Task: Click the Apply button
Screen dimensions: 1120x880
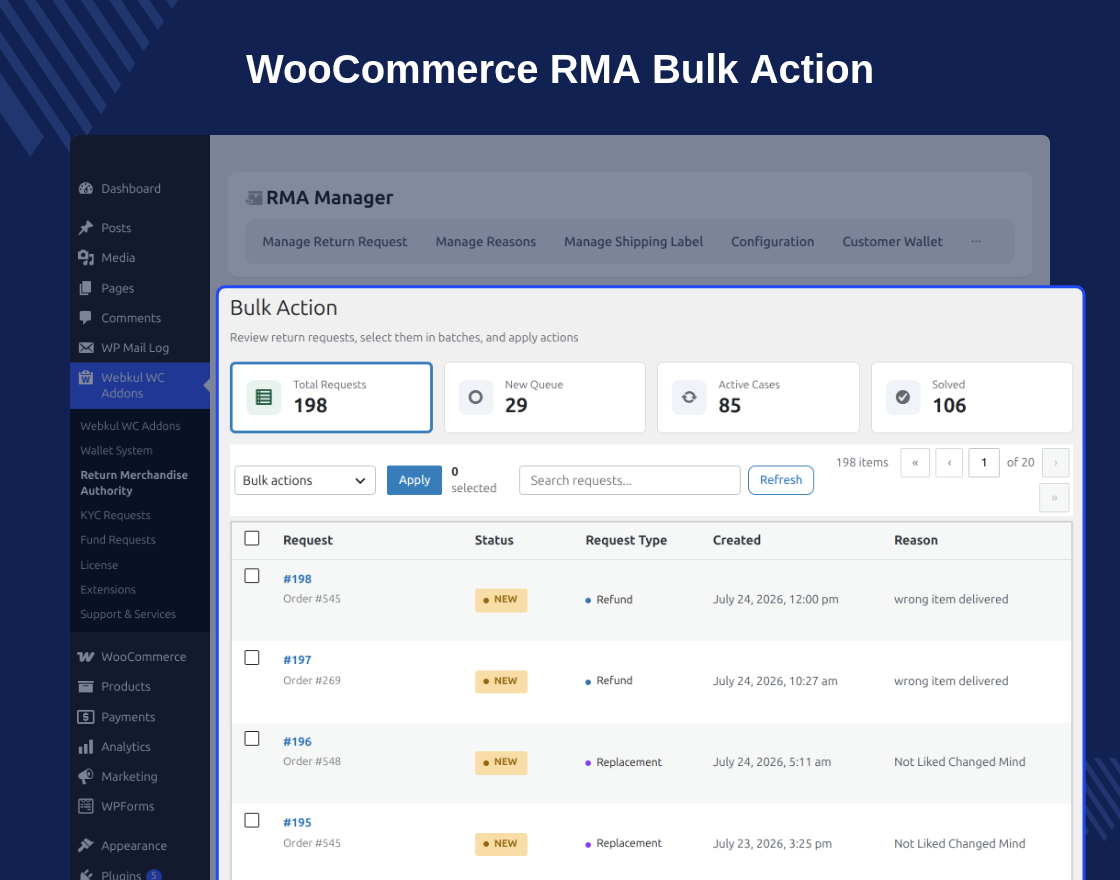Action: point(414,480)
